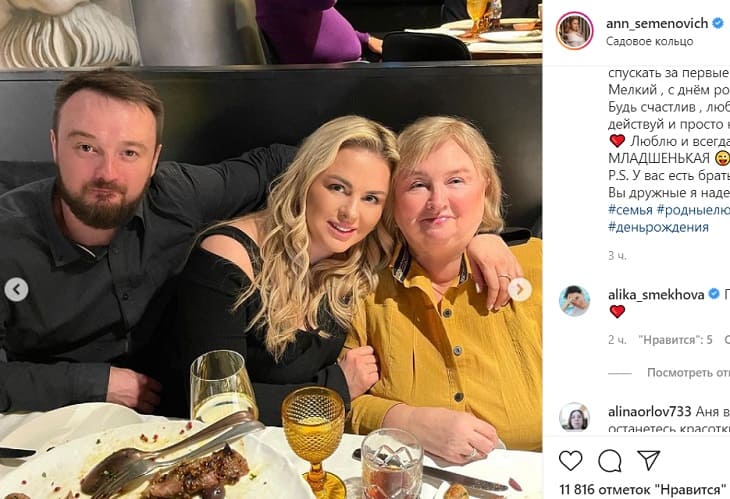Screen dimensions: 730x499
Task: Open the alinaorlov733 username link
Action: pyautogui.click(x=655, y=409)
